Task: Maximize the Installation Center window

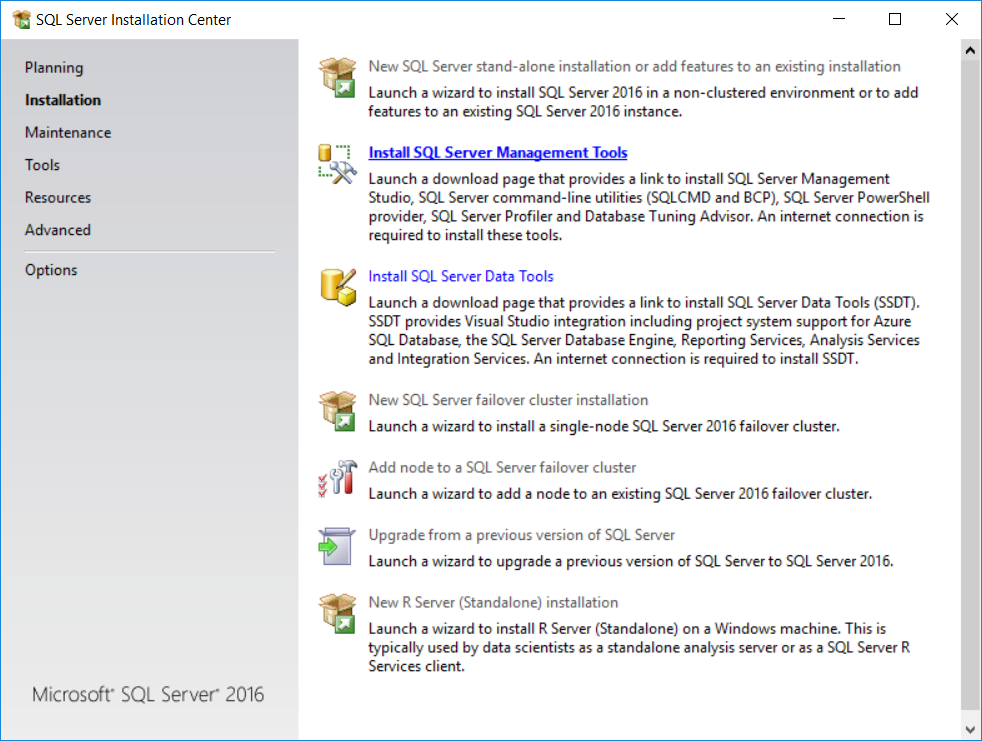Action: (x=895, y=19)
